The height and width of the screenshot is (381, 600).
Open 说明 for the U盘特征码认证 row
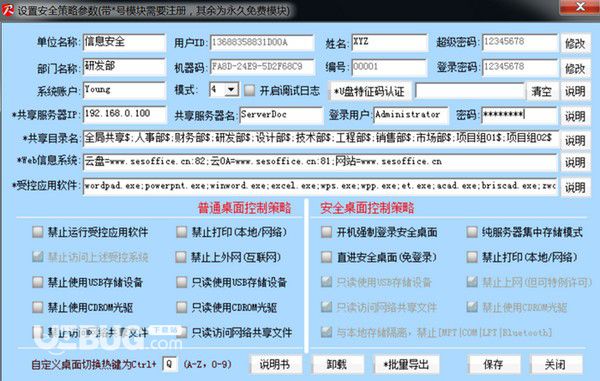coord(575,91)
